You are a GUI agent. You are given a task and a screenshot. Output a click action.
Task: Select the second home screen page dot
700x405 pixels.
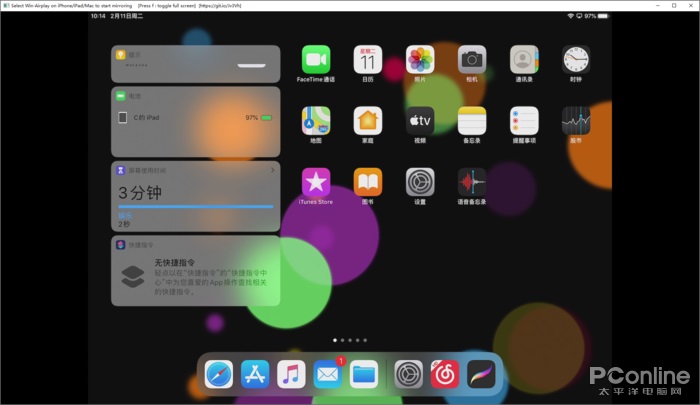(342, 340)
